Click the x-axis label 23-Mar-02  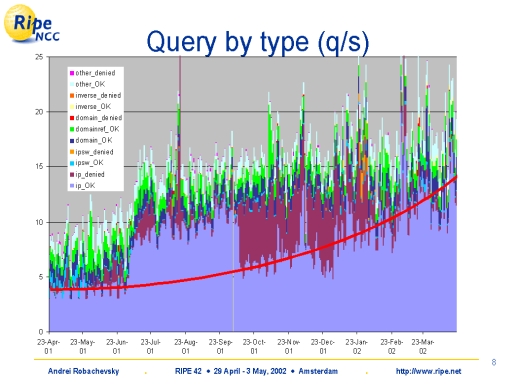(423, 347)
